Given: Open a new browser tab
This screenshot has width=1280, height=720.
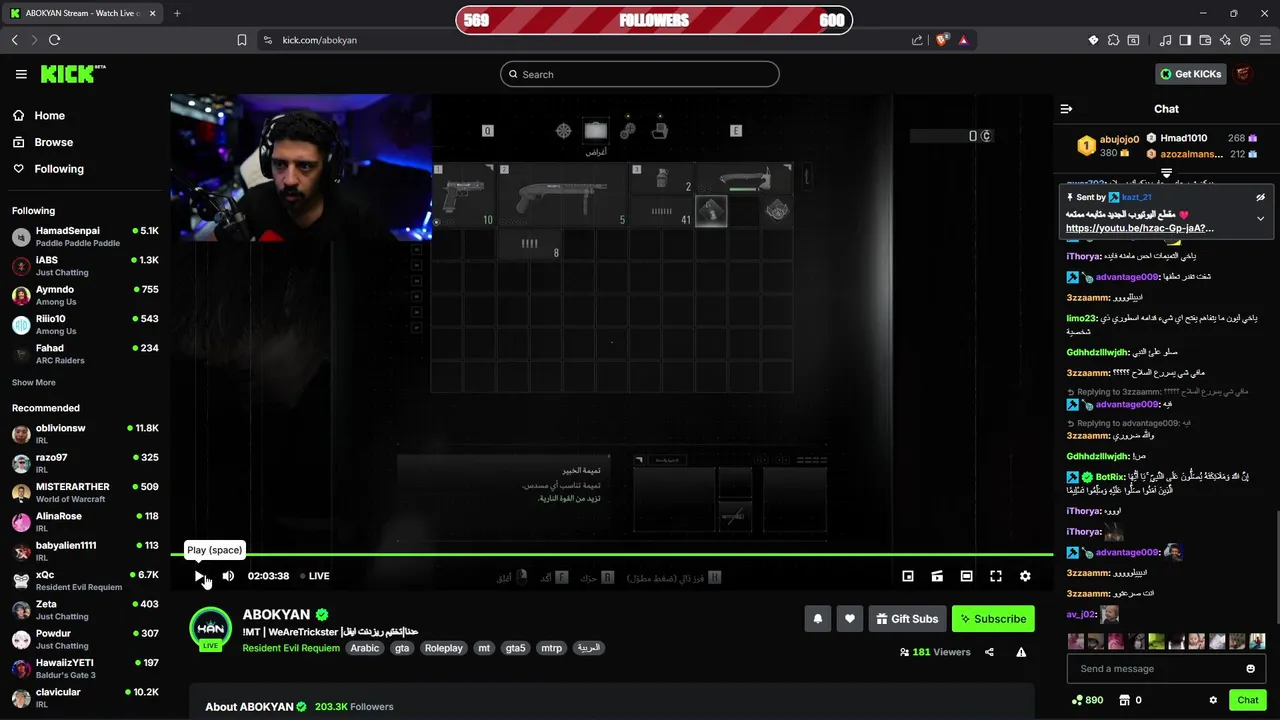Looking at the screenshot, I should tap(177, 13).
